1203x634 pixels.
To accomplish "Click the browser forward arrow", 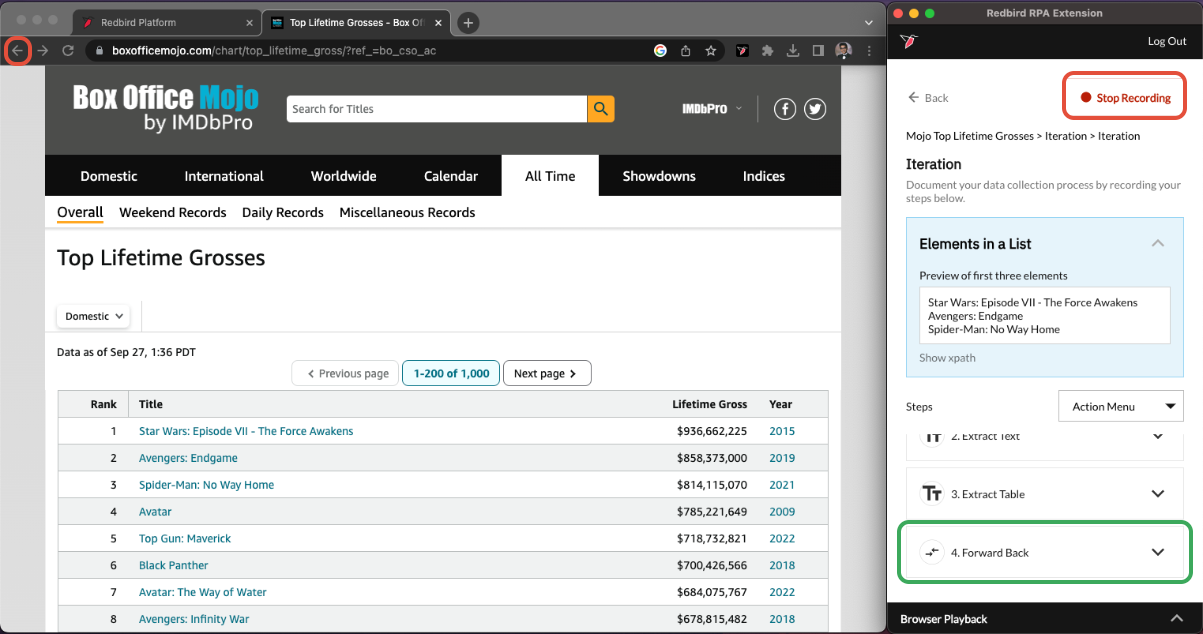I will tap(43, 50).
